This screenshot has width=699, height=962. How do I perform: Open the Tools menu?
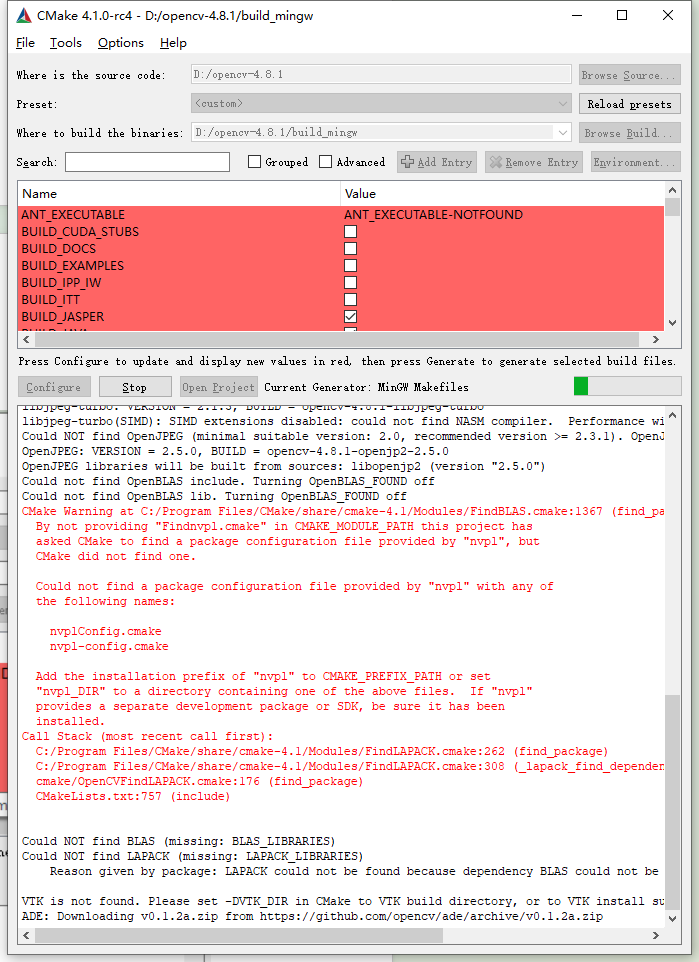click(x=66, y=43)
